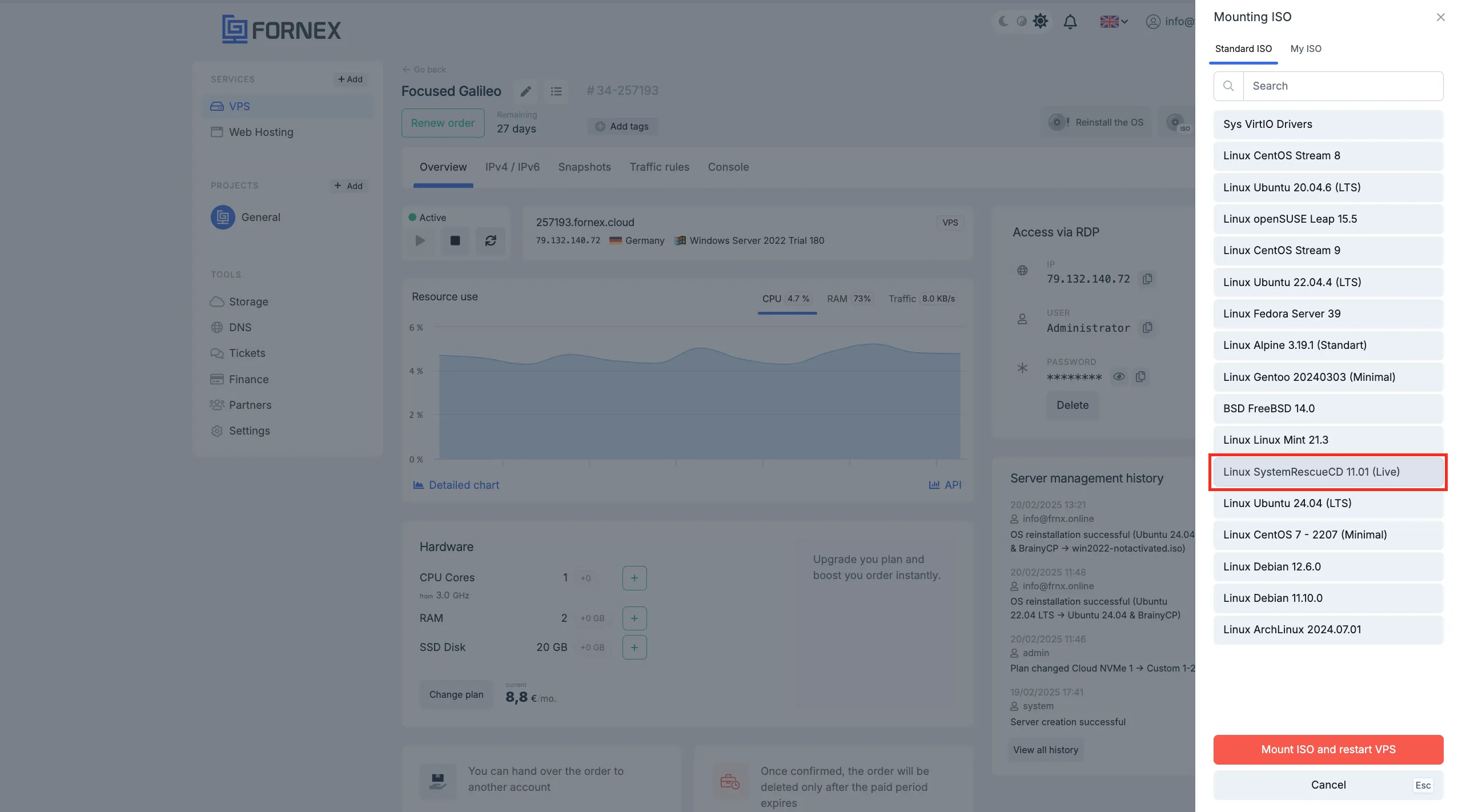Open the Console tab
This screenshot has width=1462, height=812.
[728, 167]
